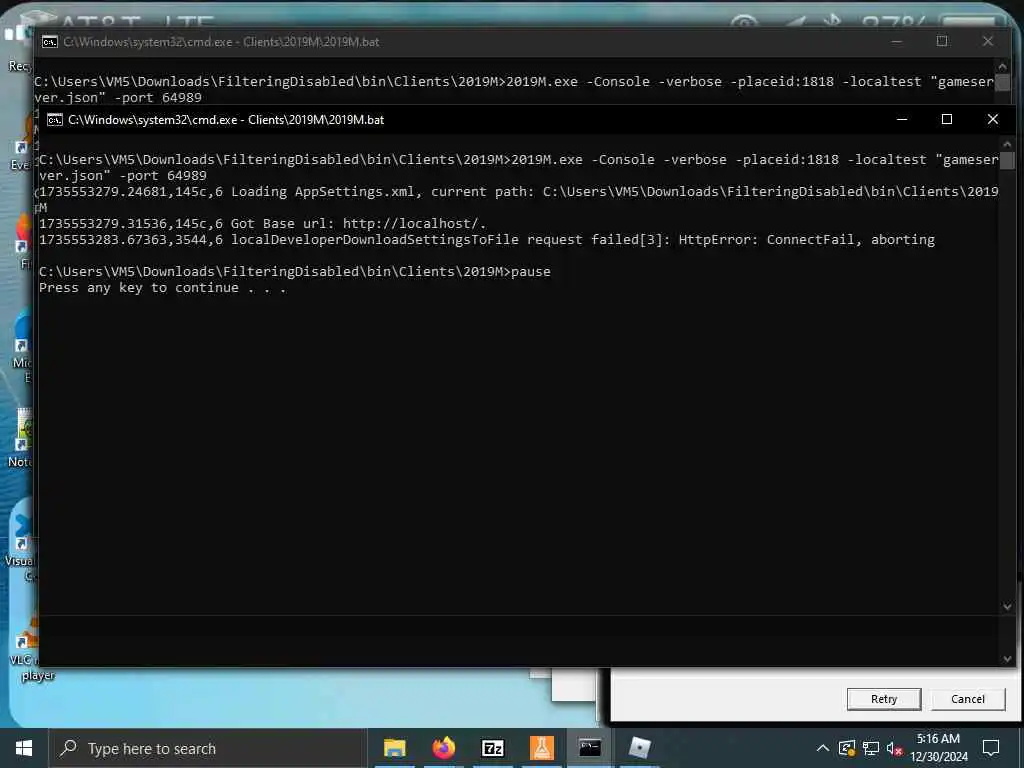Screen dimensions: 1024x768
Task: Open the Action Center notifications icon
Action: pyautogui.click(x=991, y=748)
